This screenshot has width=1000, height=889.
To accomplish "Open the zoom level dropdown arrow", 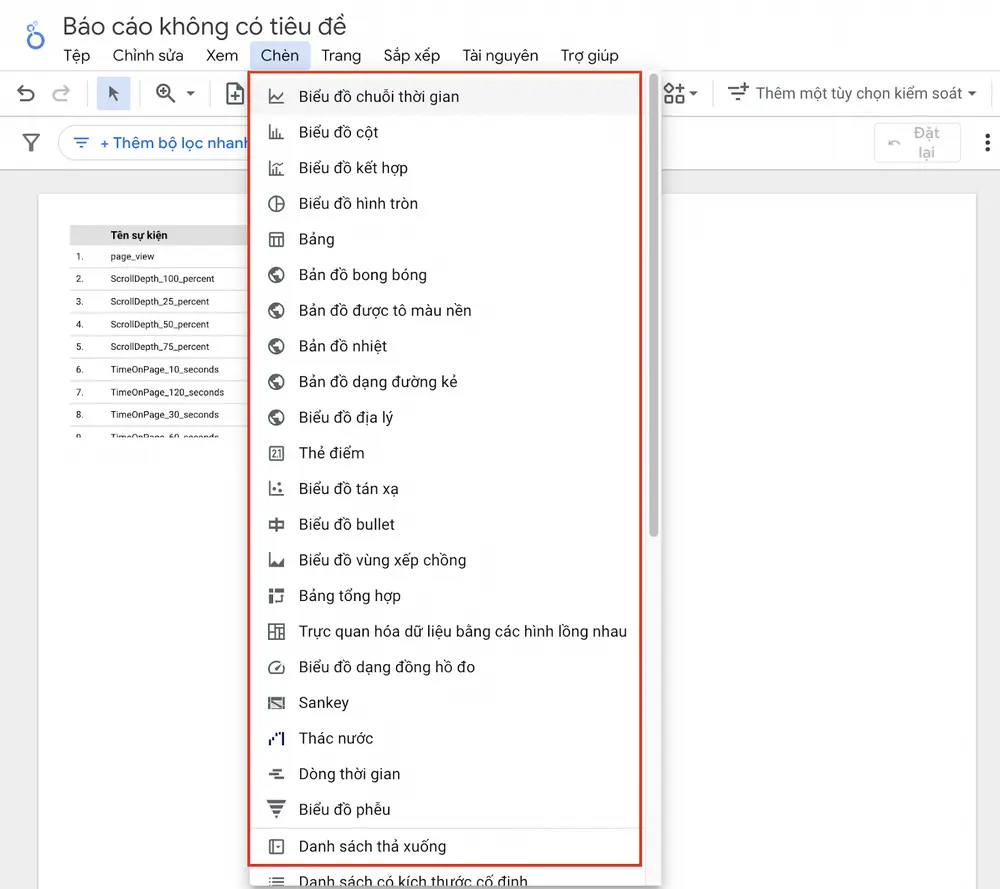I will click(191, 93).
